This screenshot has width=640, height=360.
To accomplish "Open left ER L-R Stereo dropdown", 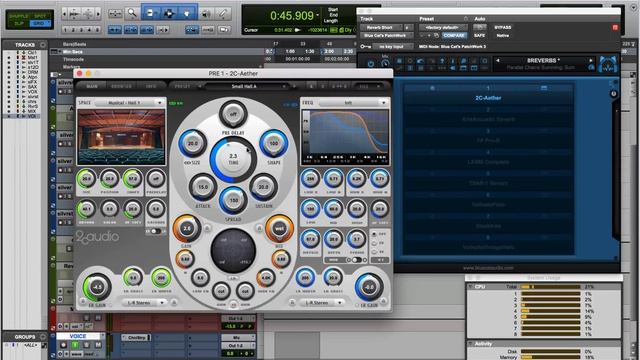I will click(144, 303).
